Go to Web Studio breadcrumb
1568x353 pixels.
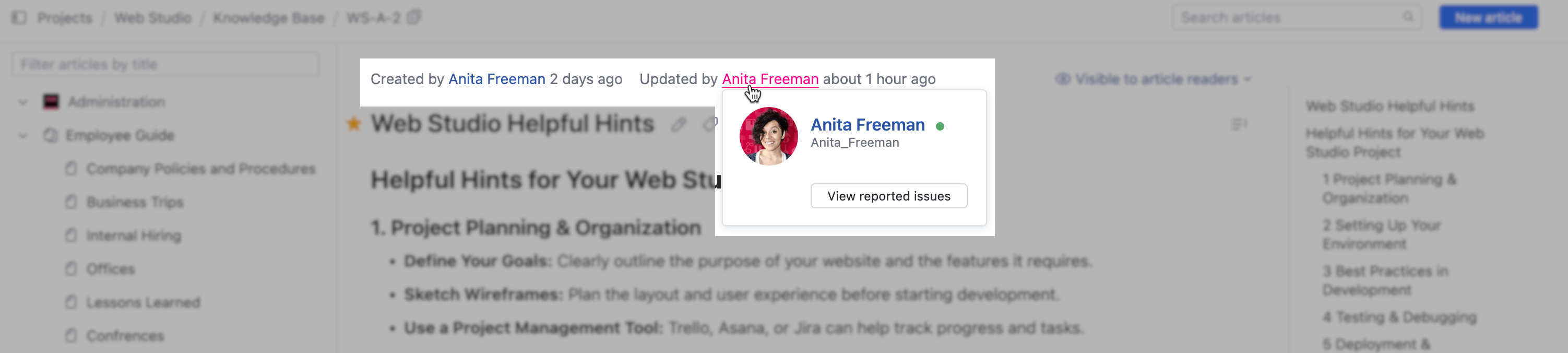(x=152, y=18)
